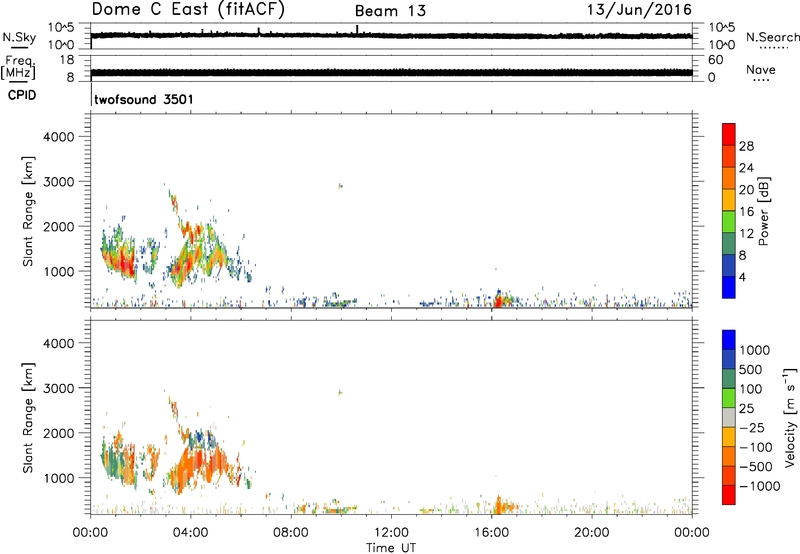The height and width of the screenshot is (554, 800).
Task: Click the red segment of the power color bar
Action: pyautogui.click(x=729, y=134)
